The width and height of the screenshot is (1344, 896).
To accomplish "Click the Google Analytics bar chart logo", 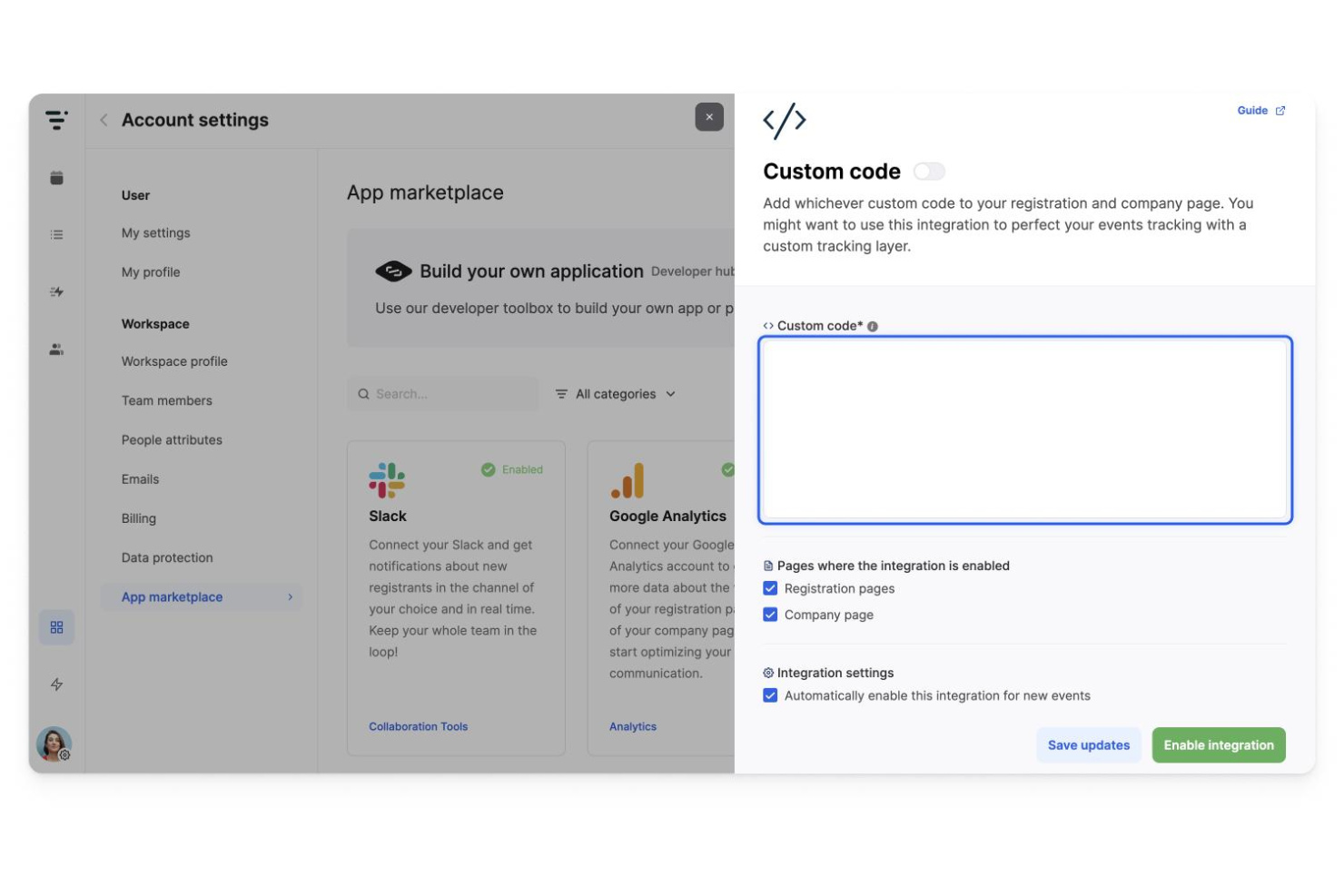I will point(628,480).
